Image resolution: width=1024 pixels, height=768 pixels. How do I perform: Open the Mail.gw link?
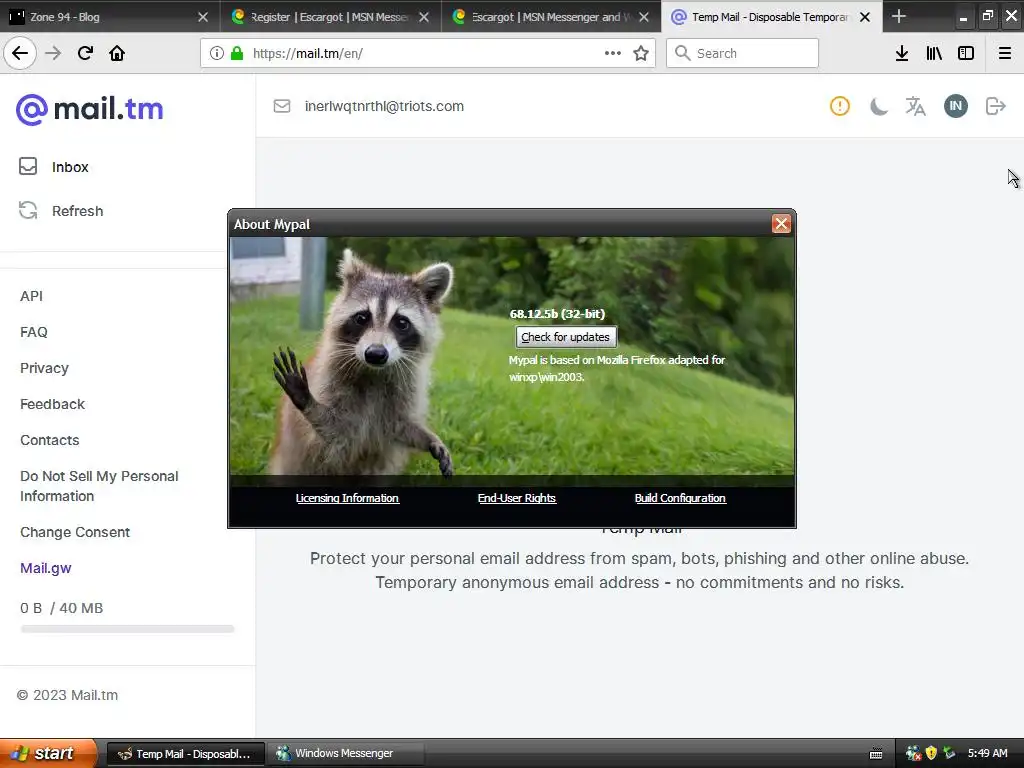pyautogui.click(x=46, y=568)
